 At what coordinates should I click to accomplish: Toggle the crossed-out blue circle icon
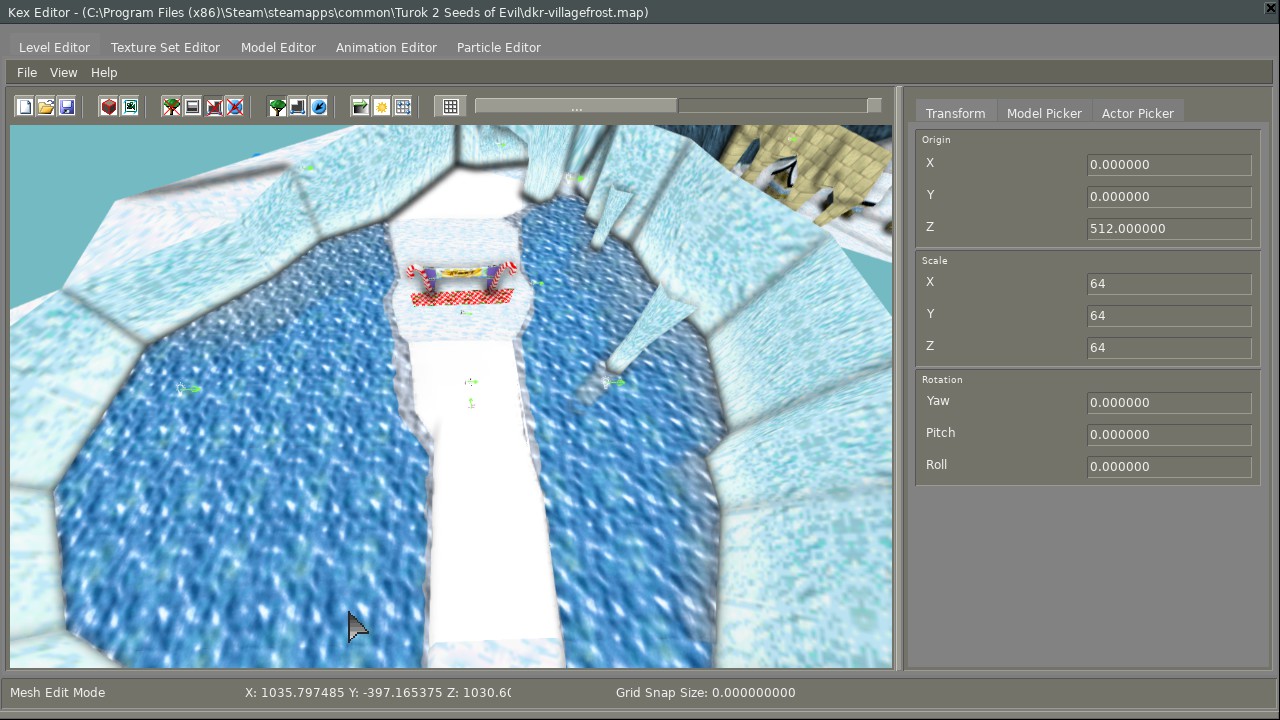click(x=235, y=107)
